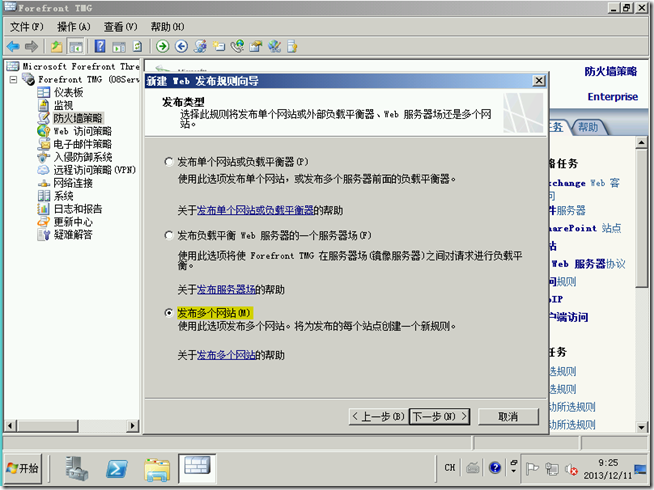Click the new folder toolbar icon with star
Screen dimensions: 654x490
(219, 46)
